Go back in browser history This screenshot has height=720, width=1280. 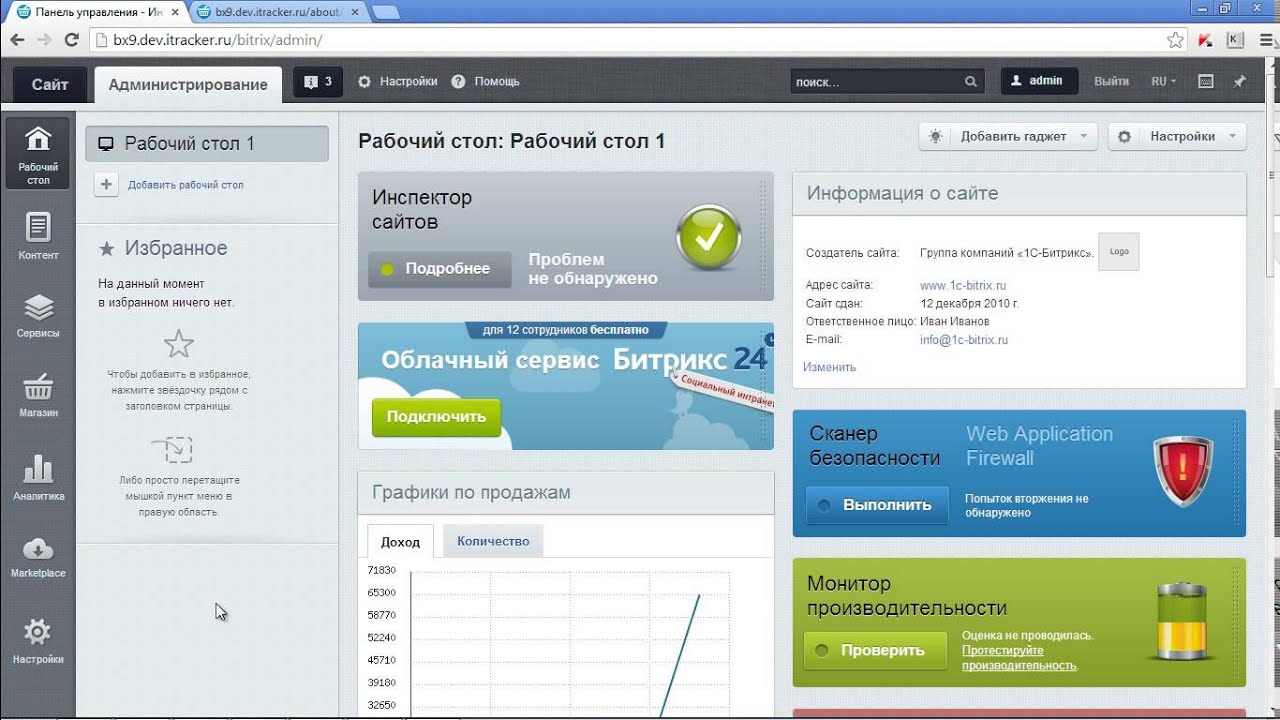tap(17, 40)
